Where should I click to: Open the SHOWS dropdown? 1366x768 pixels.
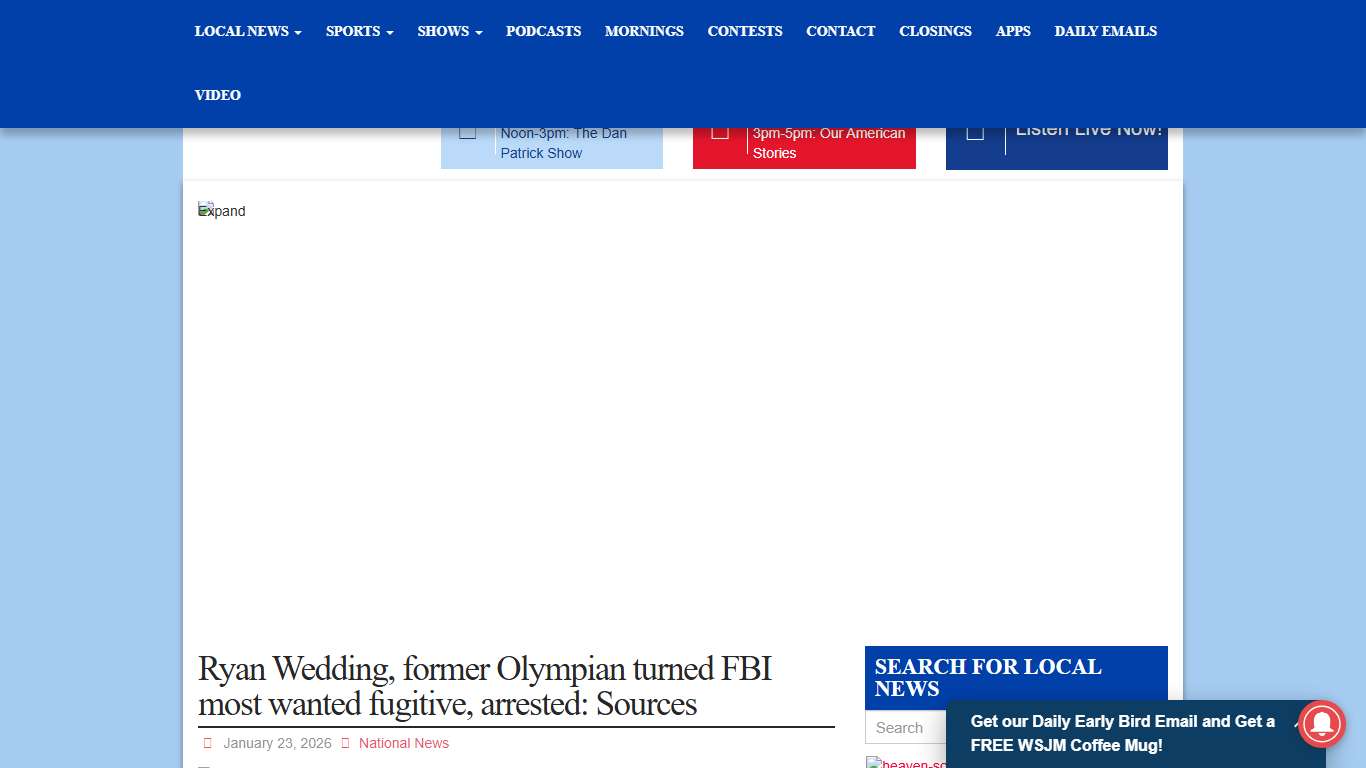click(x=449, y=31)
